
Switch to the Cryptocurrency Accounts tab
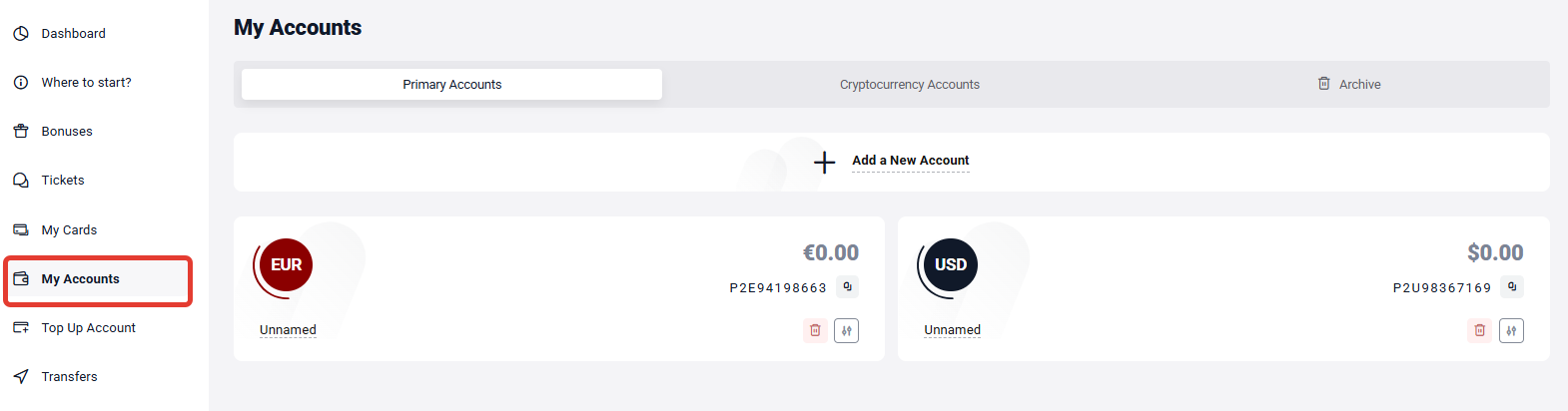click(x=910, y=85)
